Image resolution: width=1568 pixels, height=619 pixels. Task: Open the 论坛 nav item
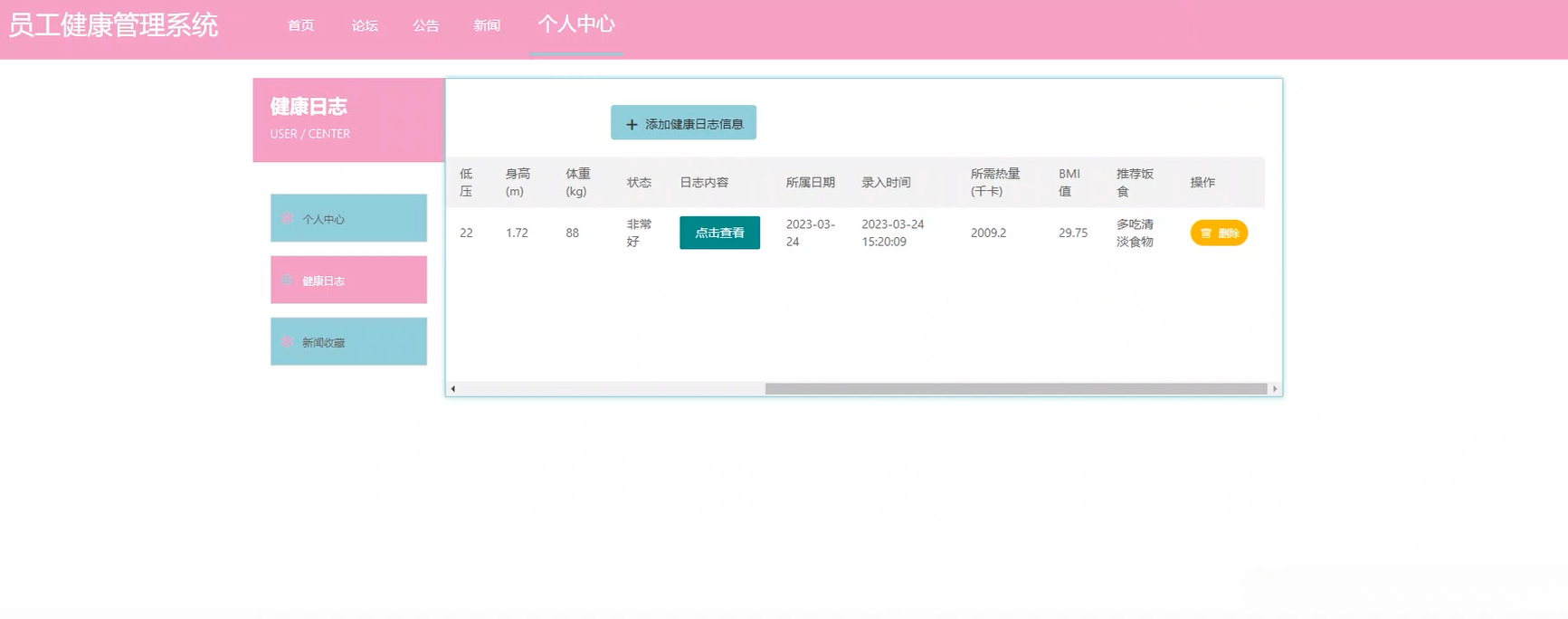[x=365, y=25]
